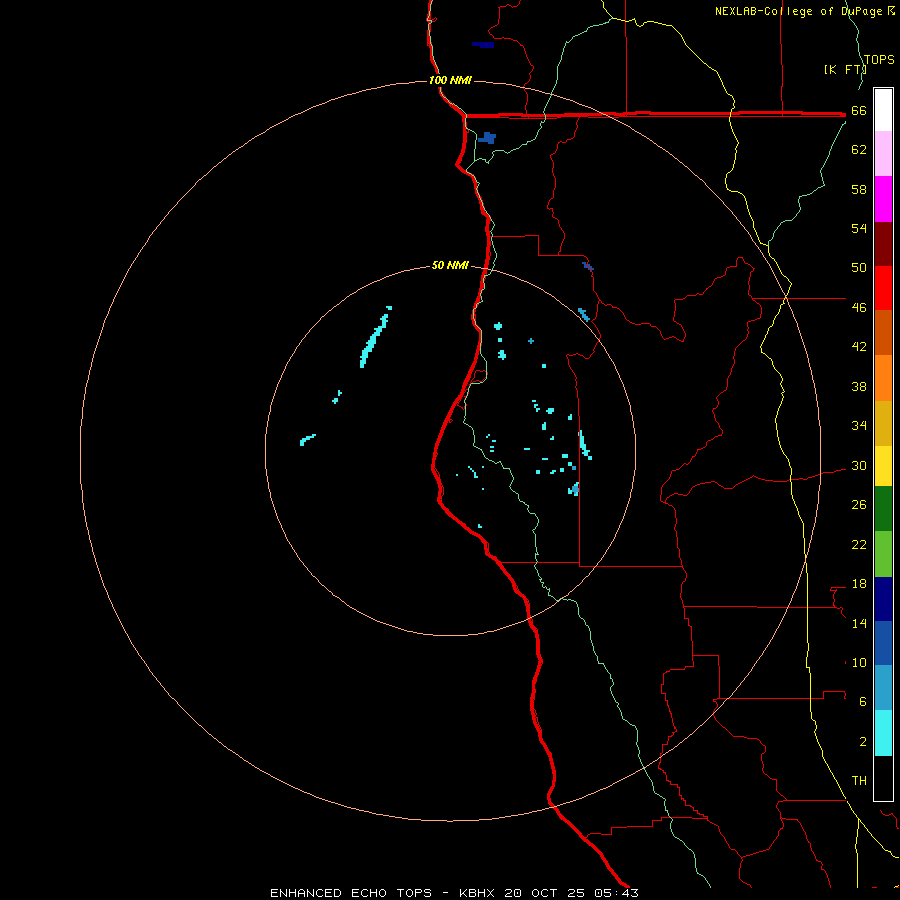Select the magenta legend color band
Screen dimensions: 900x900
(883, 199)
